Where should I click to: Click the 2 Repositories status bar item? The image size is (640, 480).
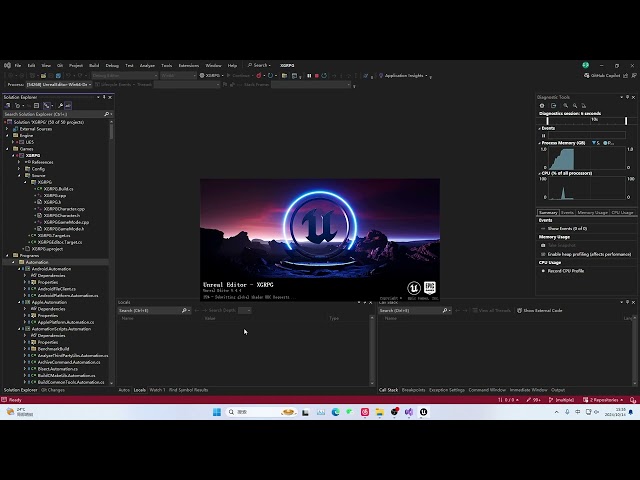(603, 400)
